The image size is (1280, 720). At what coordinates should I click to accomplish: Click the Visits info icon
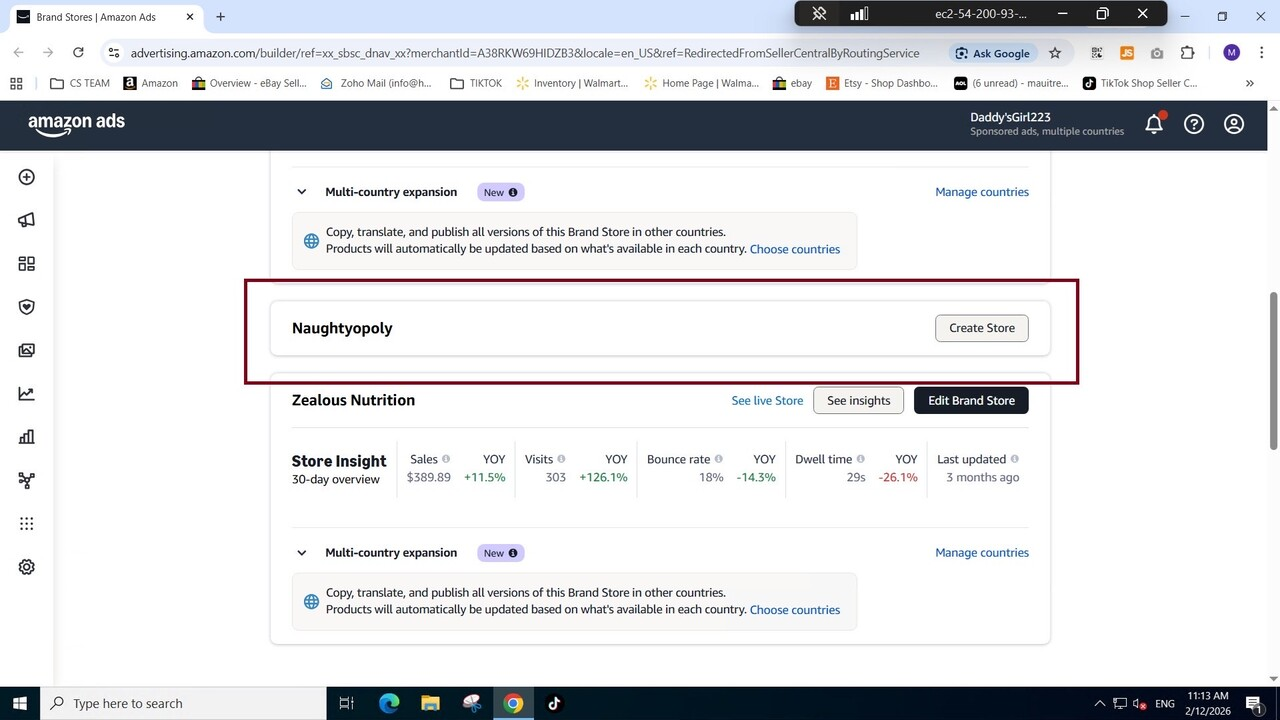pyautogui.click(x=561, y=459)
